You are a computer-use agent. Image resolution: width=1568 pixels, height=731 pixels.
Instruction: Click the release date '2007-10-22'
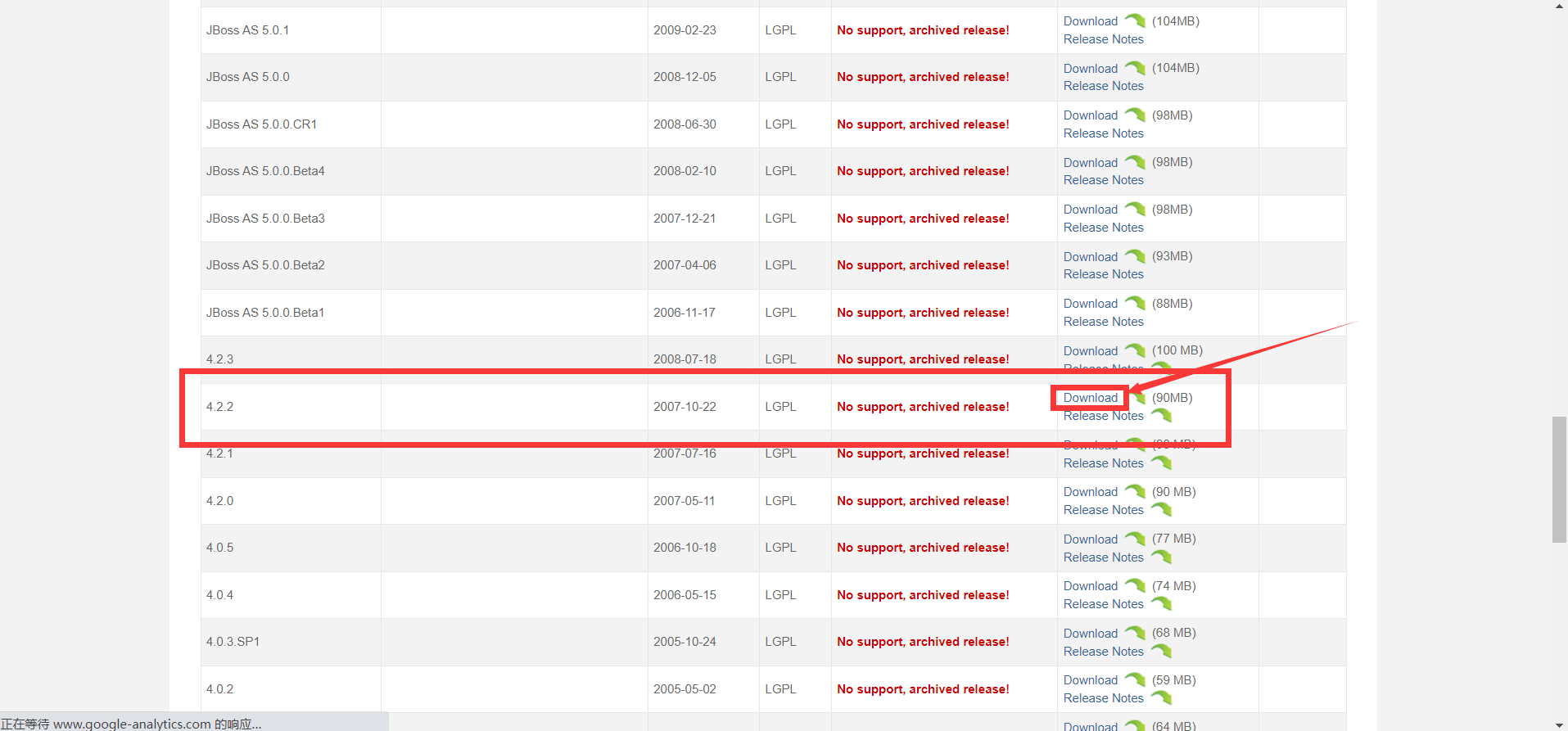point(685,407)
